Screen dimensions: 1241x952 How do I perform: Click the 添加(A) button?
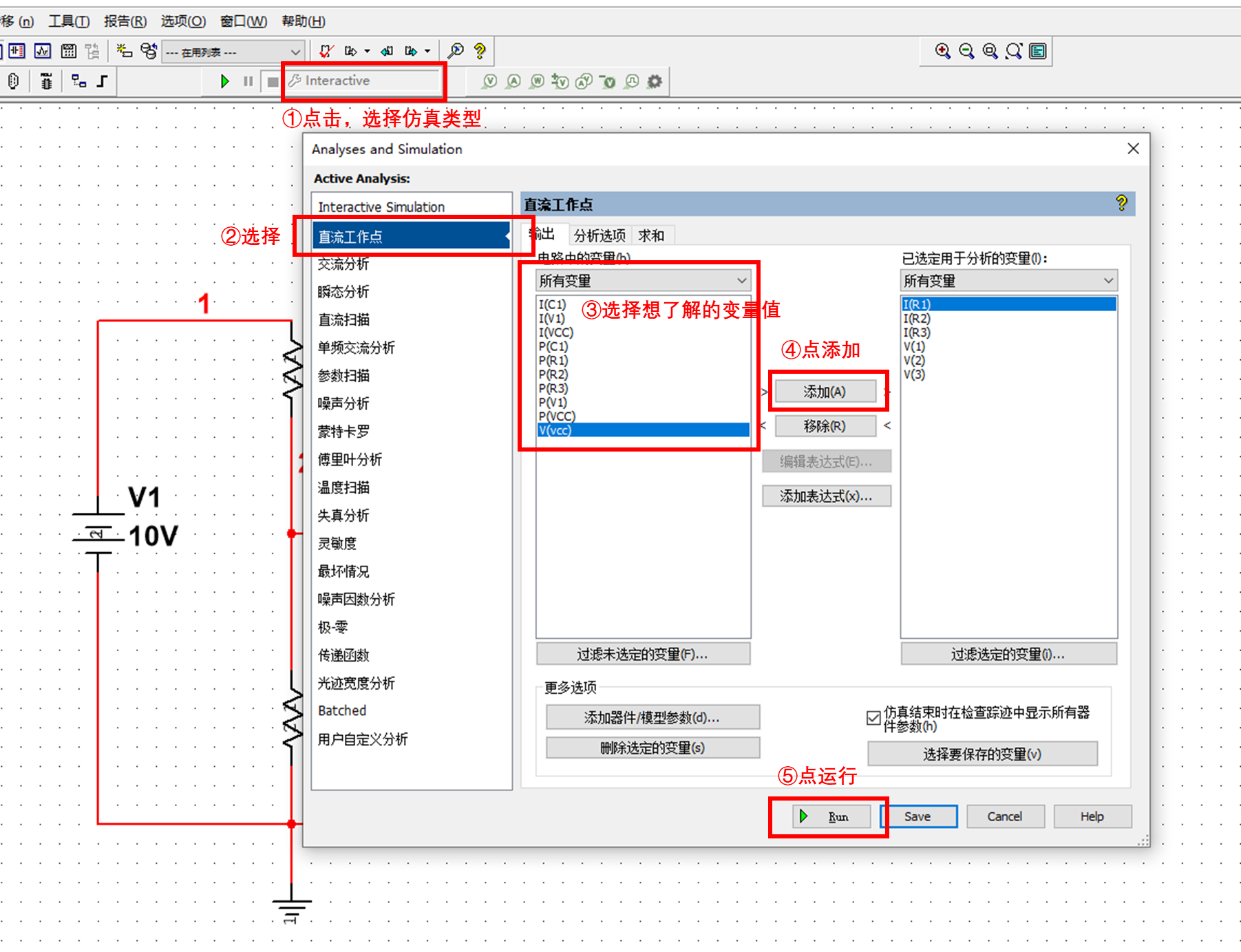coord(825,392)
